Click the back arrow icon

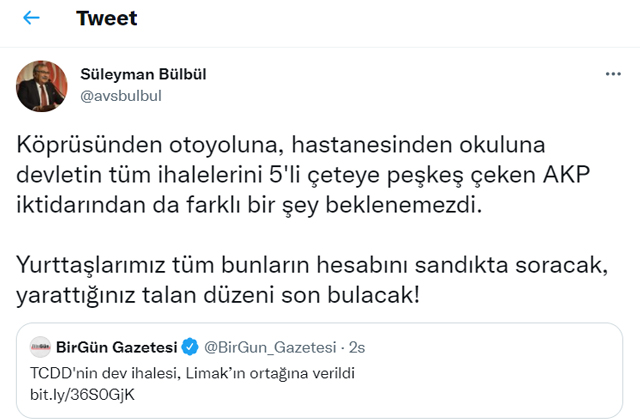[31, 19]
